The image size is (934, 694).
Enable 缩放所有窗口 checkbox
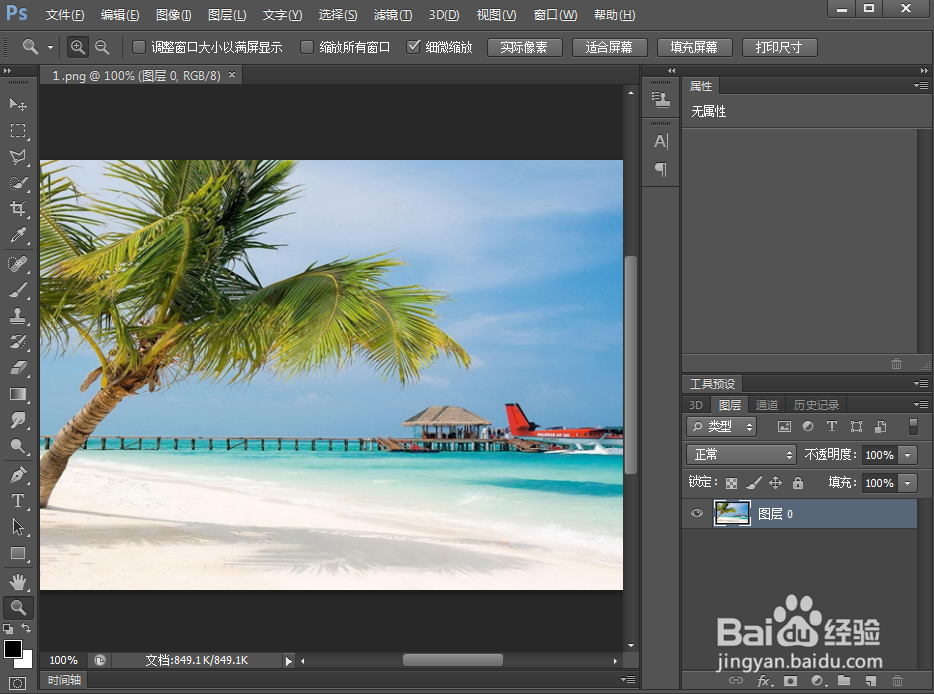tap(307, 47)
